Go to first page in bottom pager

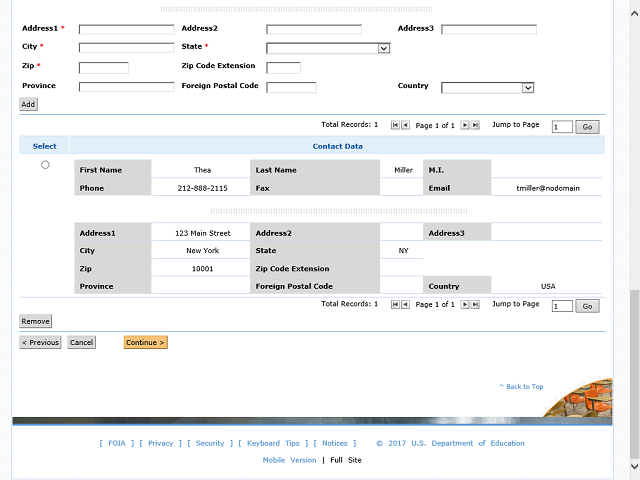[395, 304]
